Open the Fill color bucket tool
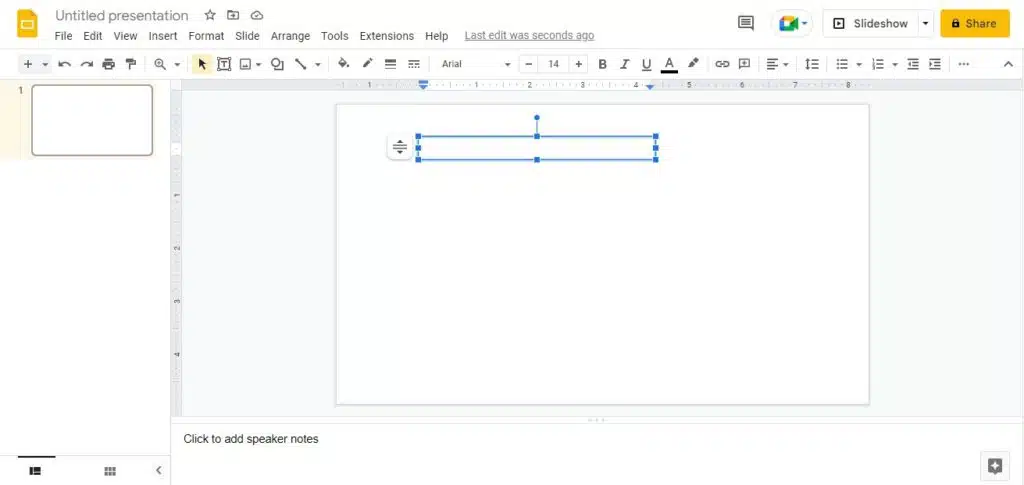The height and width of the screenshot is (485, 1024). 343,64
